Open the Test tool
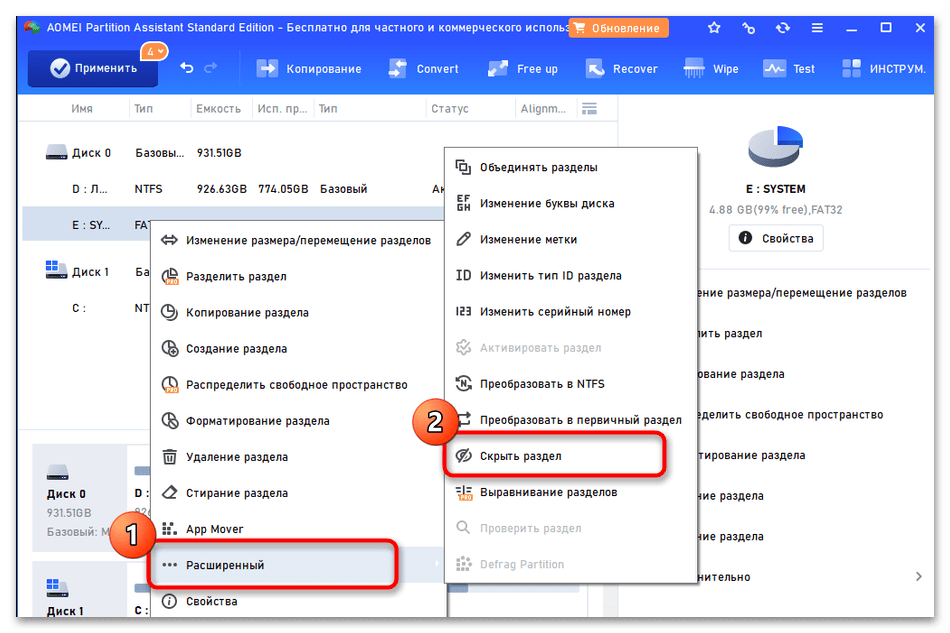 789,69
